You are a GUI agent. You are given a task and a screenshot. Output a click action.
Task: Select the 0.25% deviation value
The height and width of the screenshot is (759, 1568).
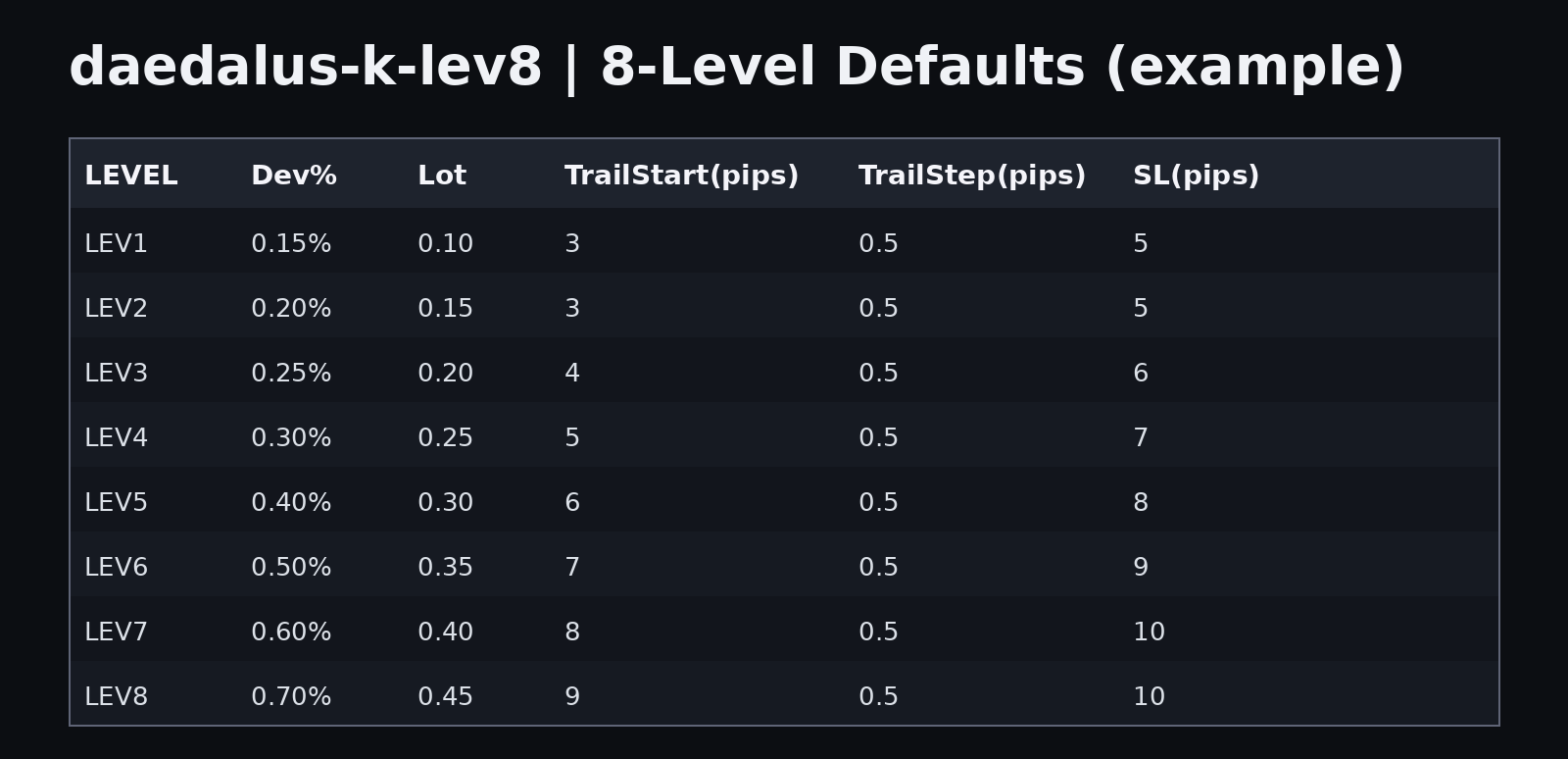pyautogui.click(x=291, y=374)
